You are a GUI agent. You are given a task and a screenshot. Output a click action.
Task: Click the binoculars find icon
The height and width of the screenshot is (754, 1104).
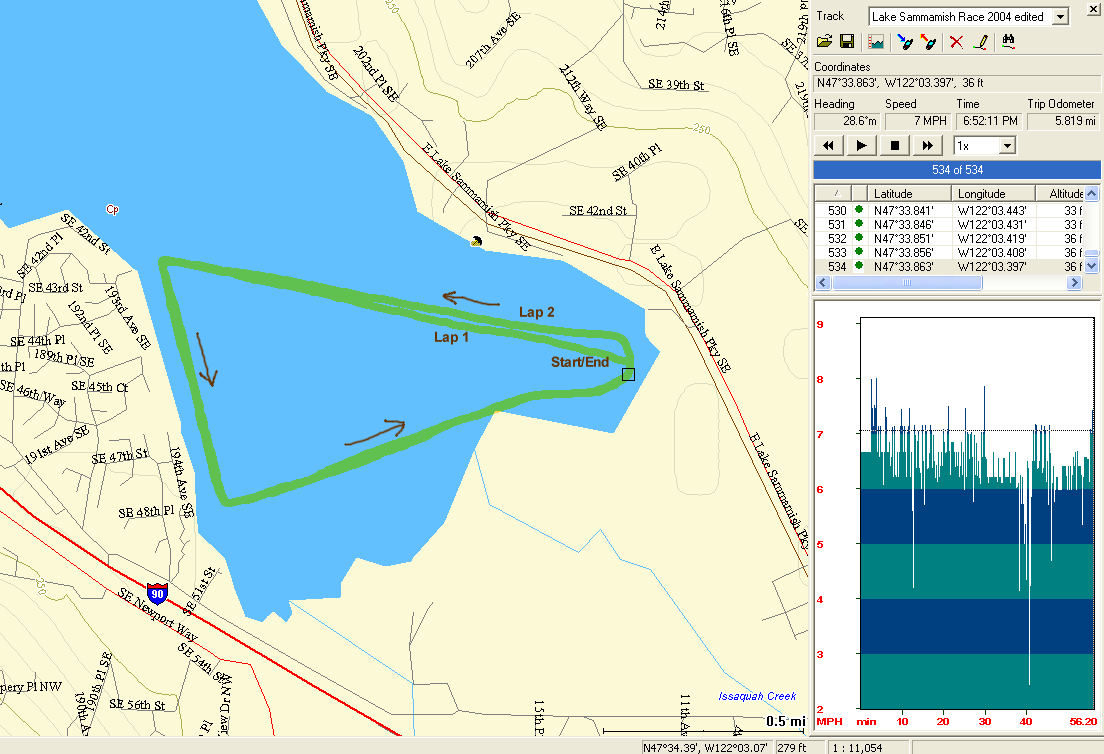click(1009, 42)
